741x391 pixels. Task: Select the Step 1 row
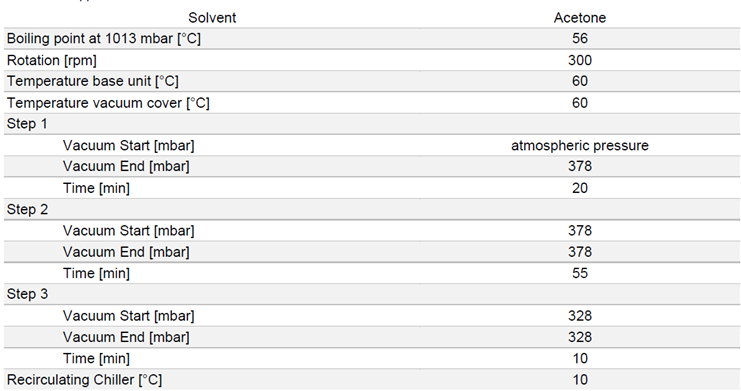(x=372, y=124)
